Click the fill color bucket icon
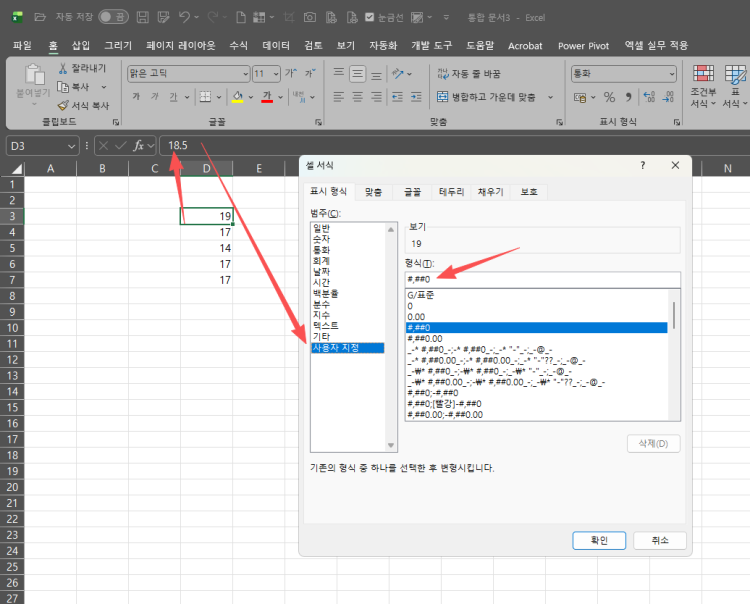Screen dimensions: 750x604 tap(237, 97)
